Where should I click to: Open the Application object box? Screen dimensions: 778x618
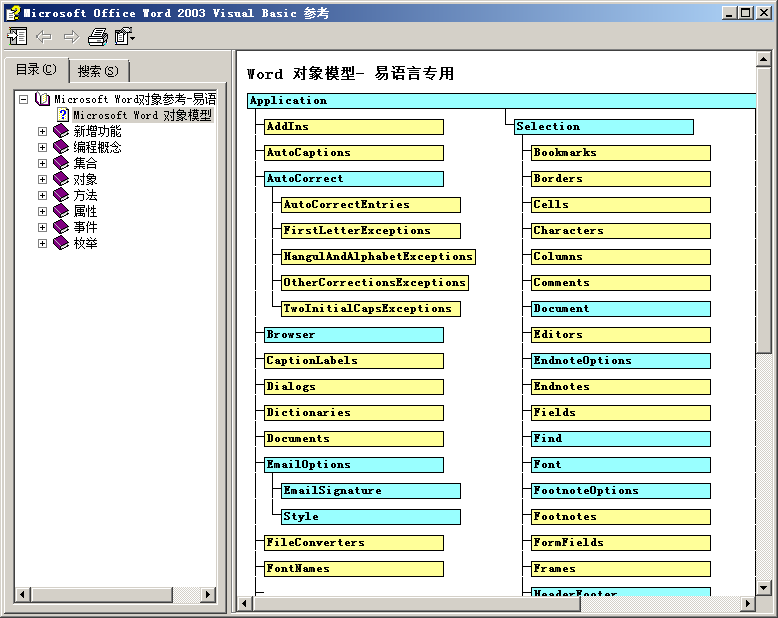pyautogui.click(x=501, y=101)
